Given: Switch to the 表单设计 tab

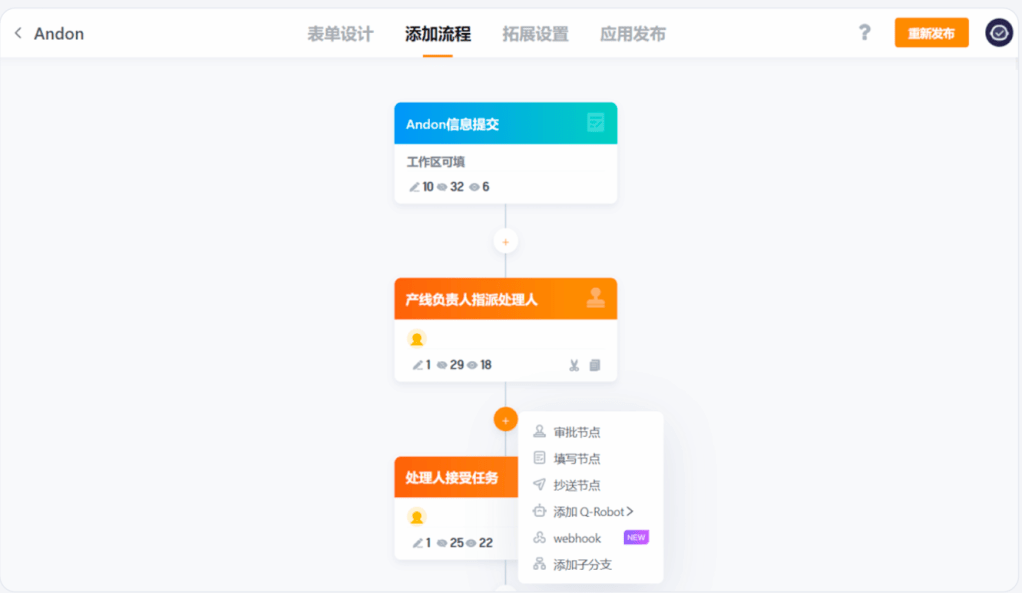Looking at the screenshot, I should 340,34.
